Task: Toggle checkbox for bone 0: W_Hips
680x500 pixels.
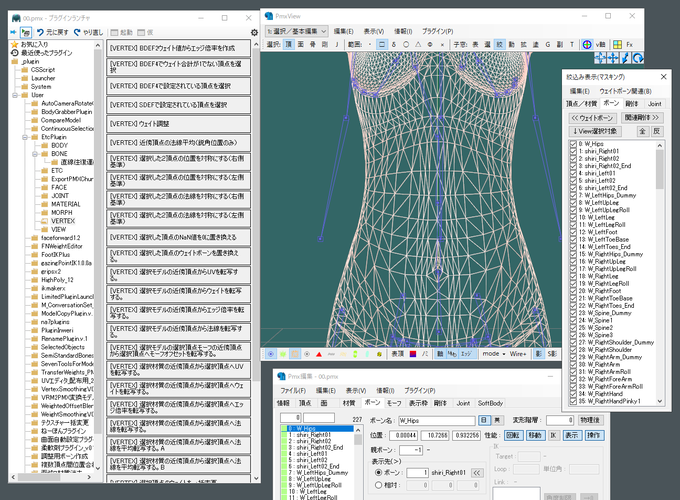Action: click(x=573, y=143)
